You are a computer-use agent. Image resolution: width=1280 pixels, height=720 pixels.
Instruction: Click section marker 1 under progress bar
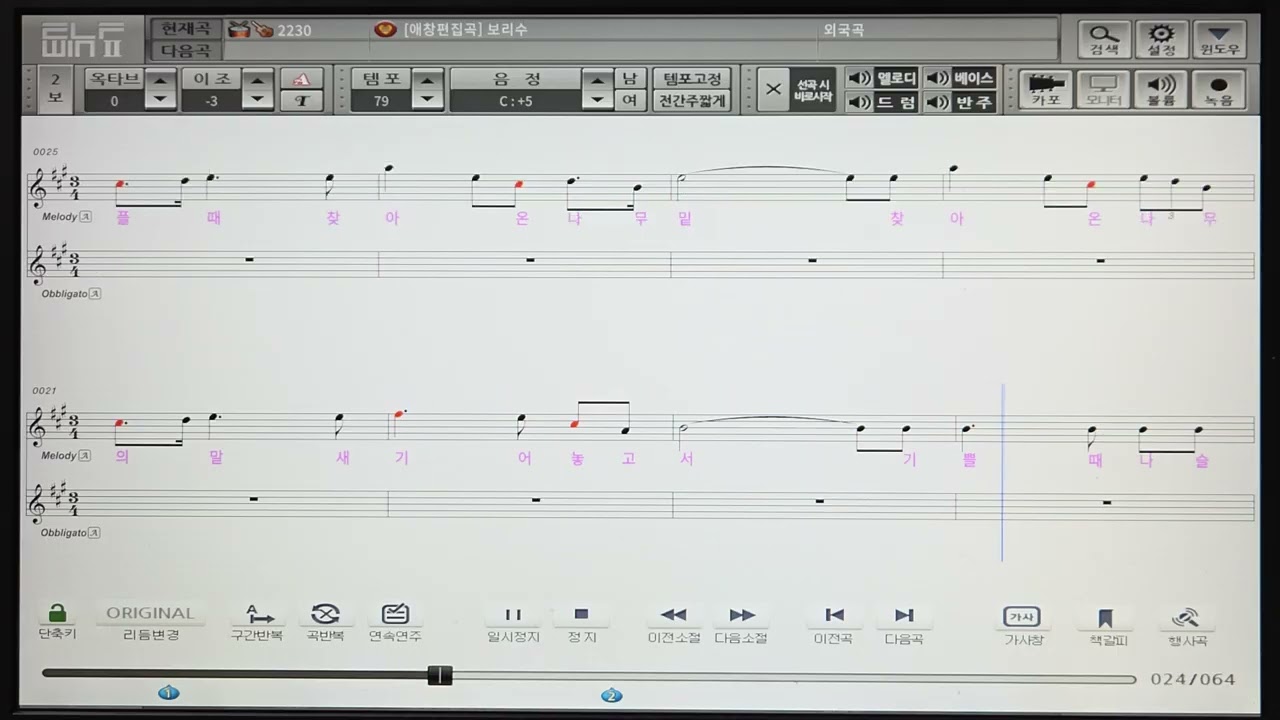(x=168, y=693)
